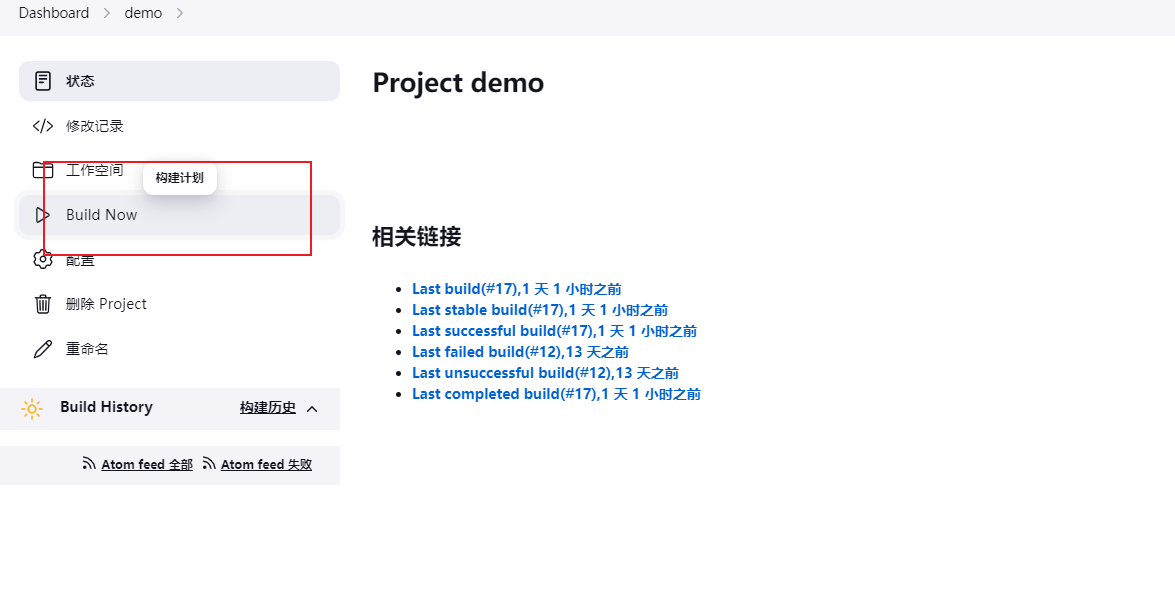Click the 相关链接 heading
Screen dimensions: 1175x615
417,237
